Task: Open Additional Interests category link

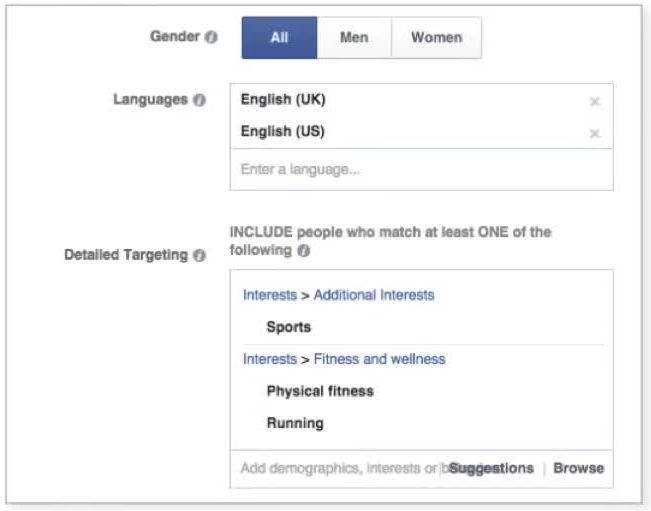Action: pyautogui.click(x=374, y=295)
